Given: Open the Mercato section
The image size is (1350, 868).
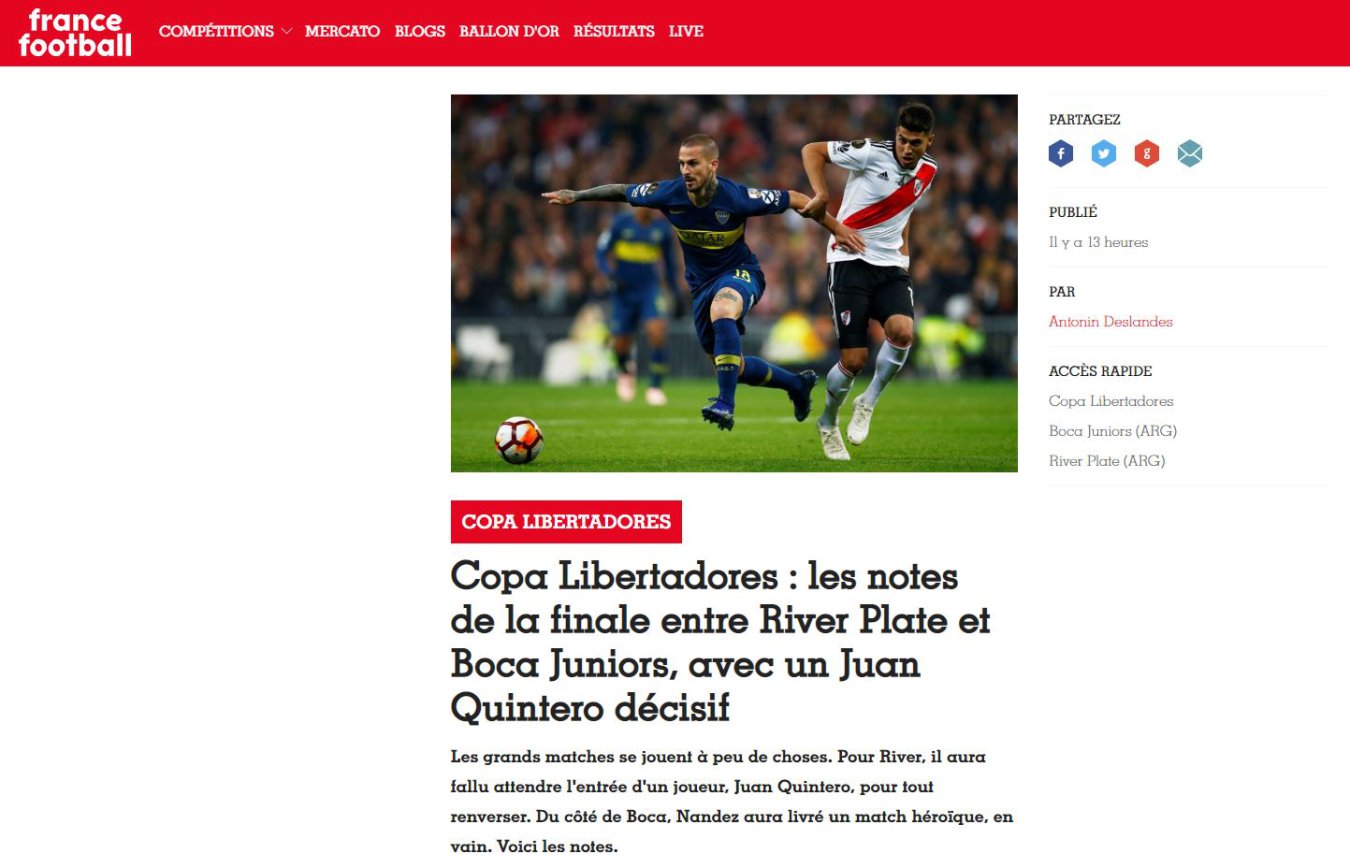Looking at the screenshot, I should click(x=342, y=32).
